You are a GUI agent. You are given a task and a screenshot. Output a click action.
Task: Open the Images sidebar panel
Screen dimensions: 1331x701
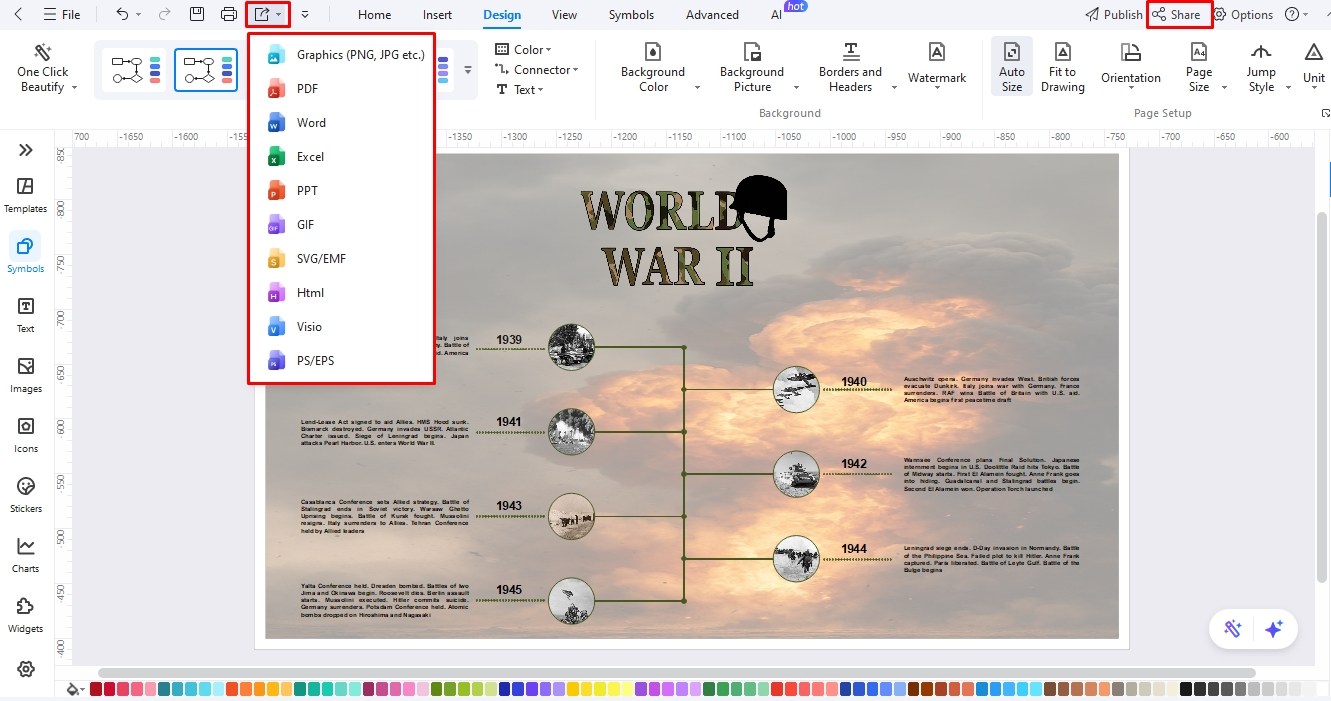pyautogui.click(x=26, y=374)
